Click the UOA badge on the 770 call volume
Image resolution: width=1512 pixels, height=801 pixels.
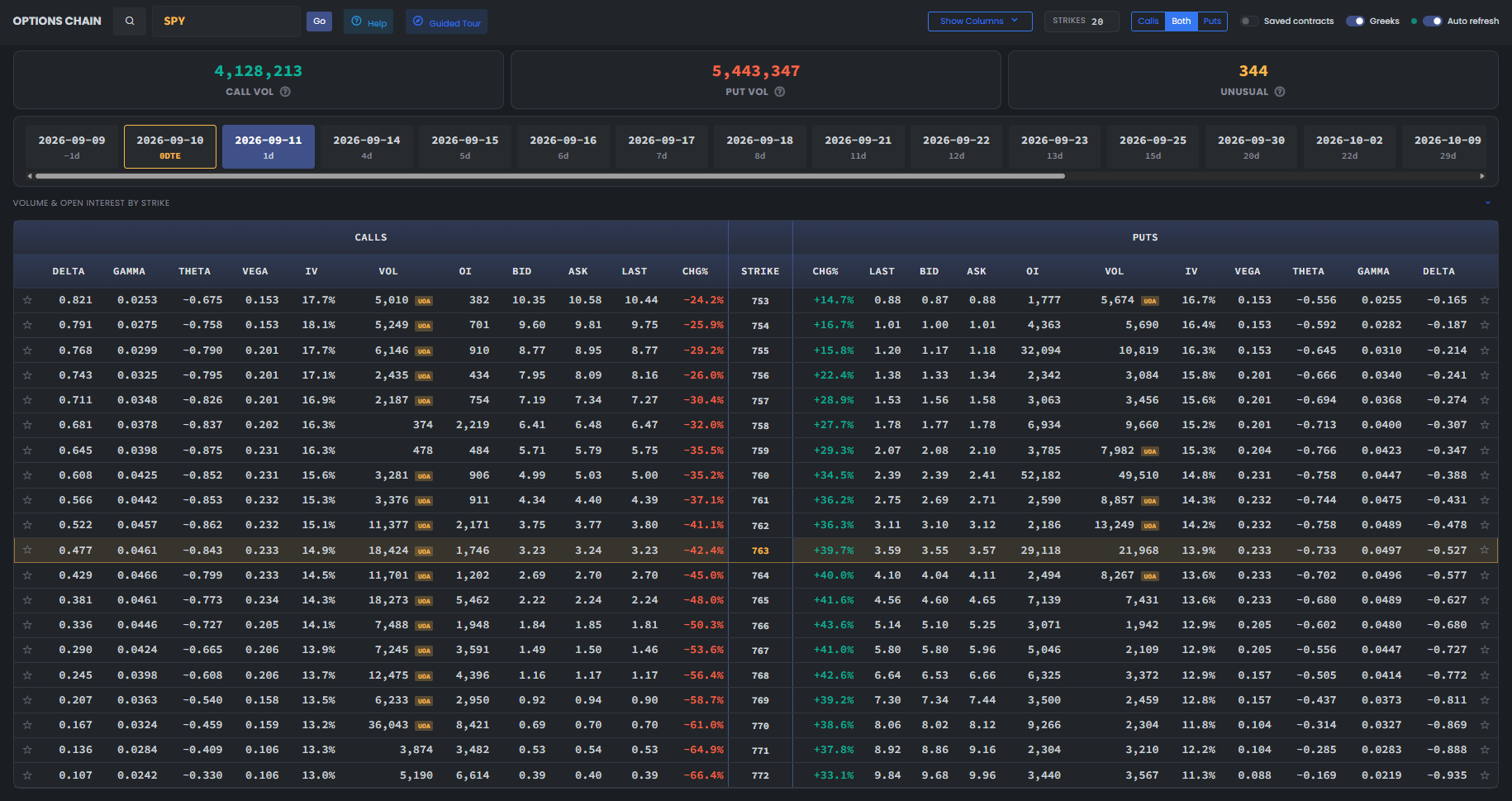(x=424, y=726)
